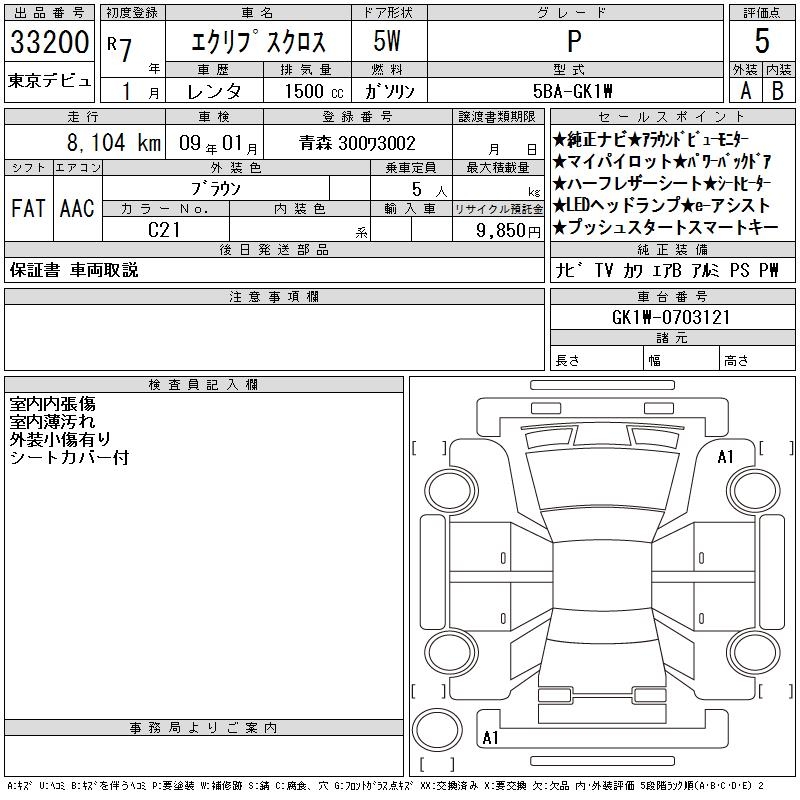Viewport: 800px width, 800px height.
Task: Click the A1 mark near the top-right of the car
Action: click(726, 457)
